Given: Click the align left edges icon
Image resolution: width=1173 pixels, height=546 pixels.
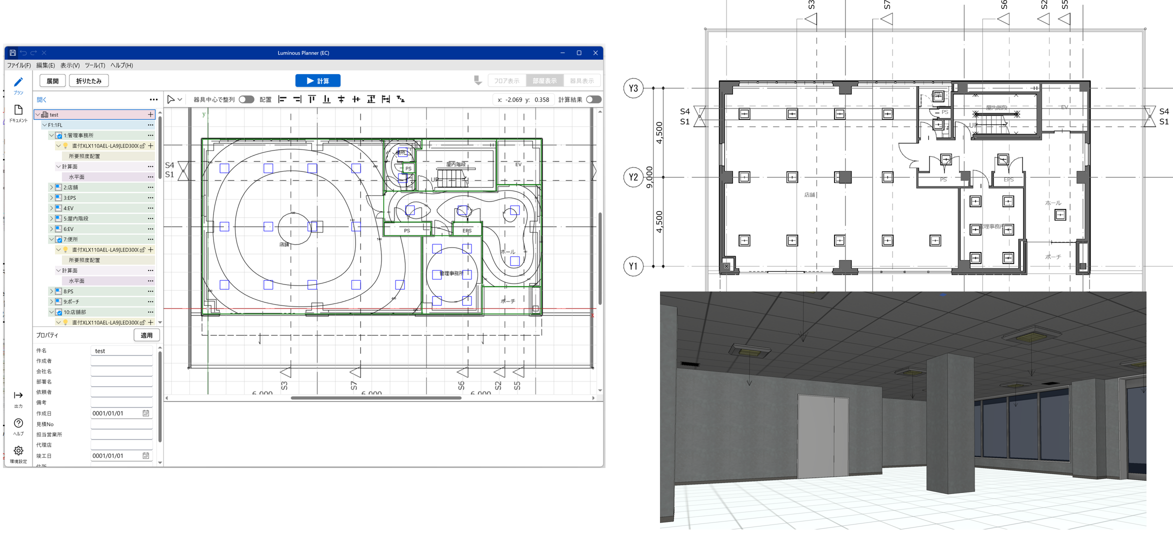Looking at the screenshot, I should point(283,100).
